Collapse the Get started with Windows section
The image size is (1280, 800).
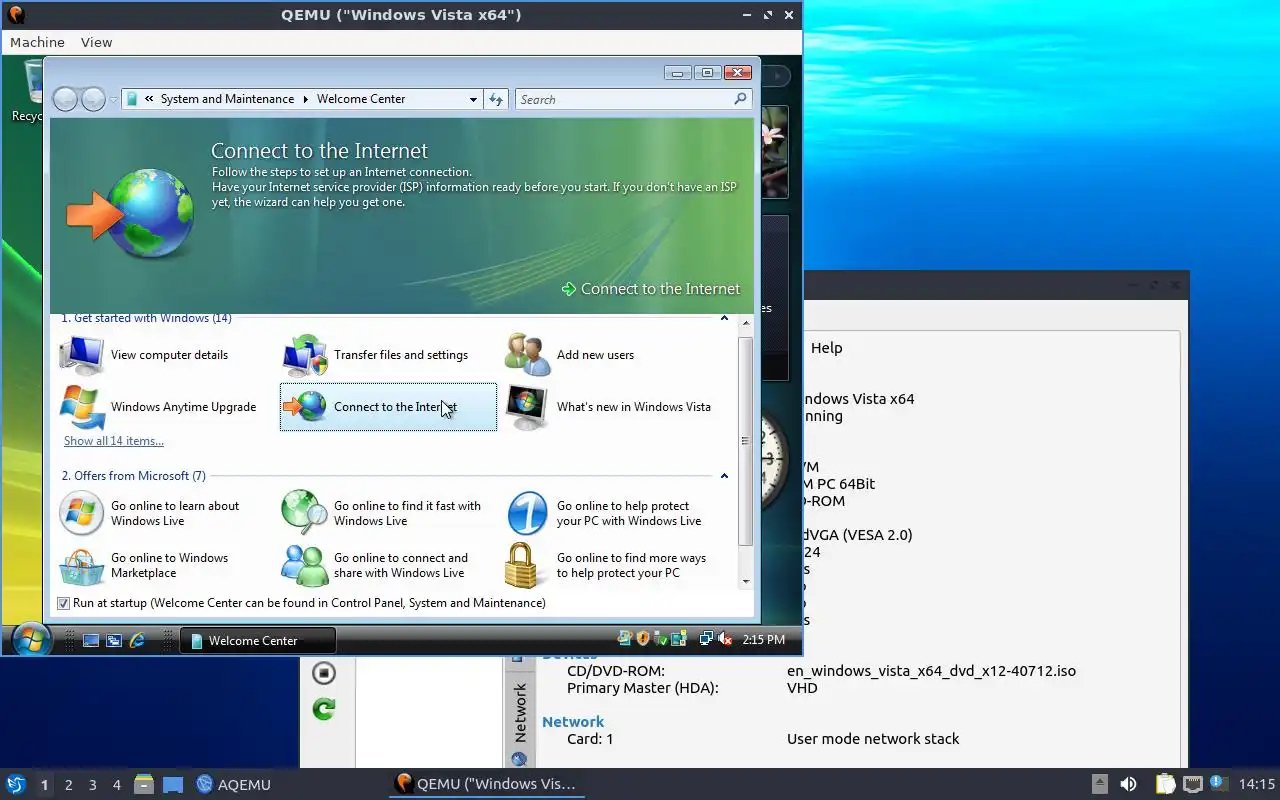point(724,318)
